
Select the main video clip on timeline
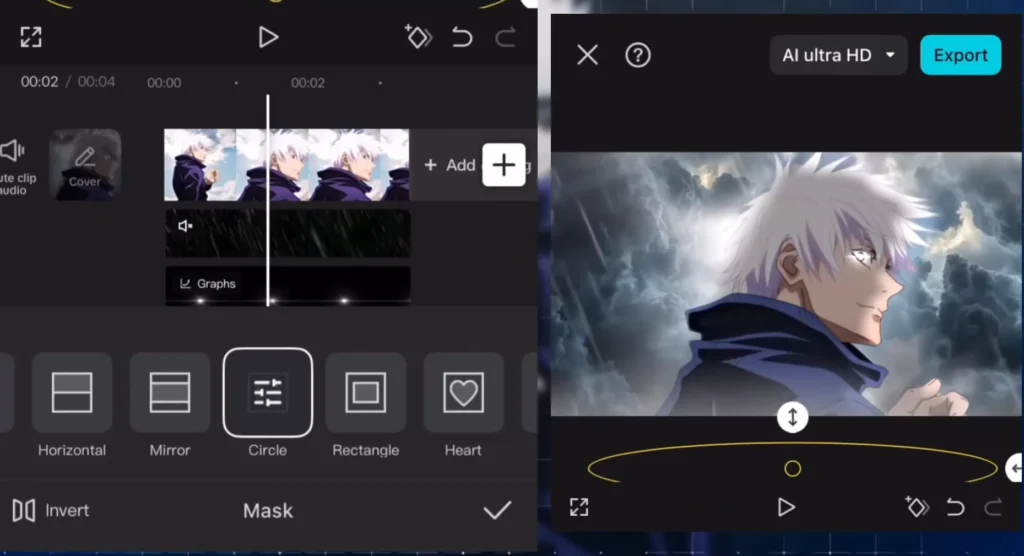(x=287, y=165)
